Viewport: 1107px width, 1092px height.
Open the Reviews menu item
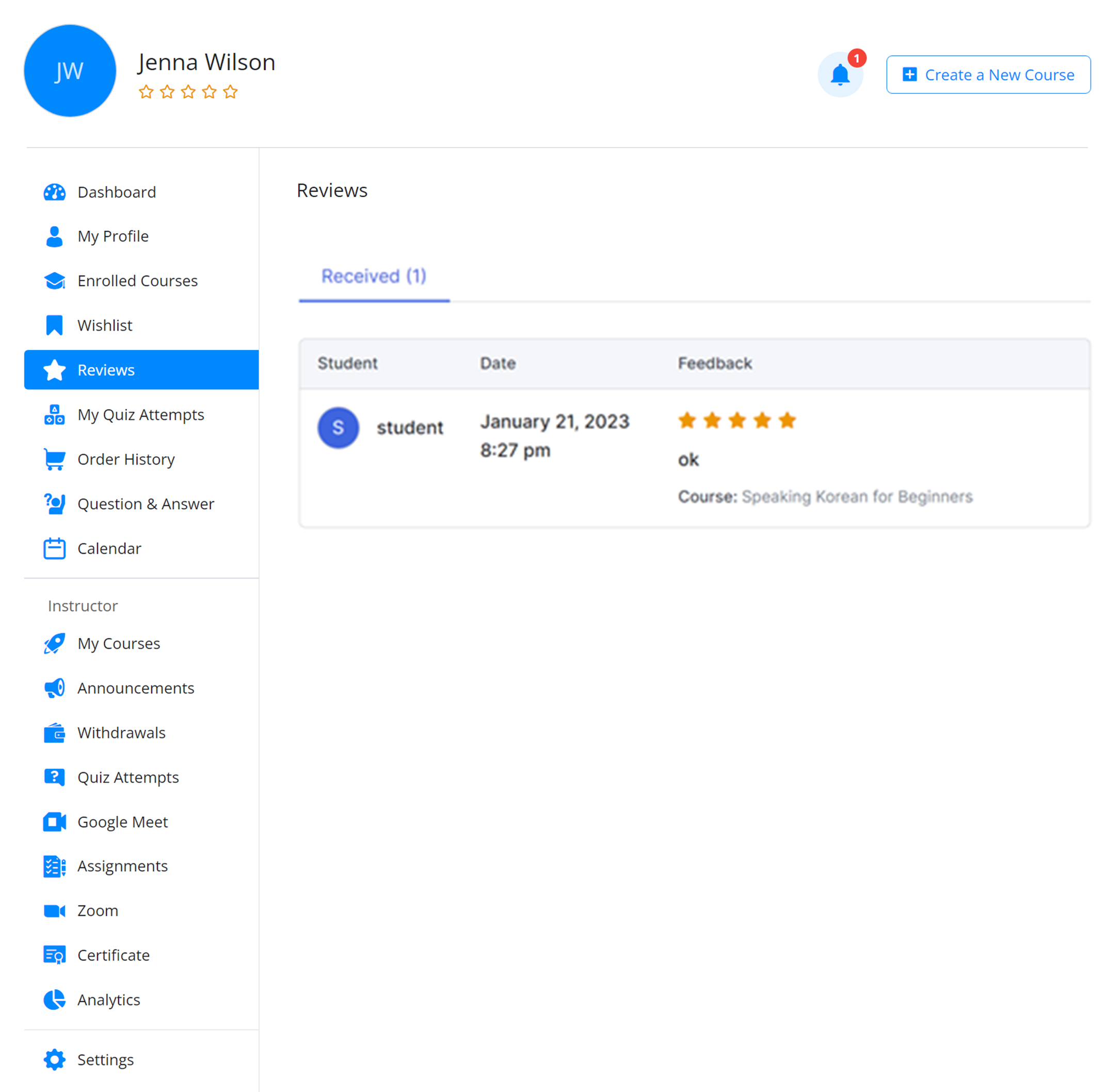coord(106,370)
